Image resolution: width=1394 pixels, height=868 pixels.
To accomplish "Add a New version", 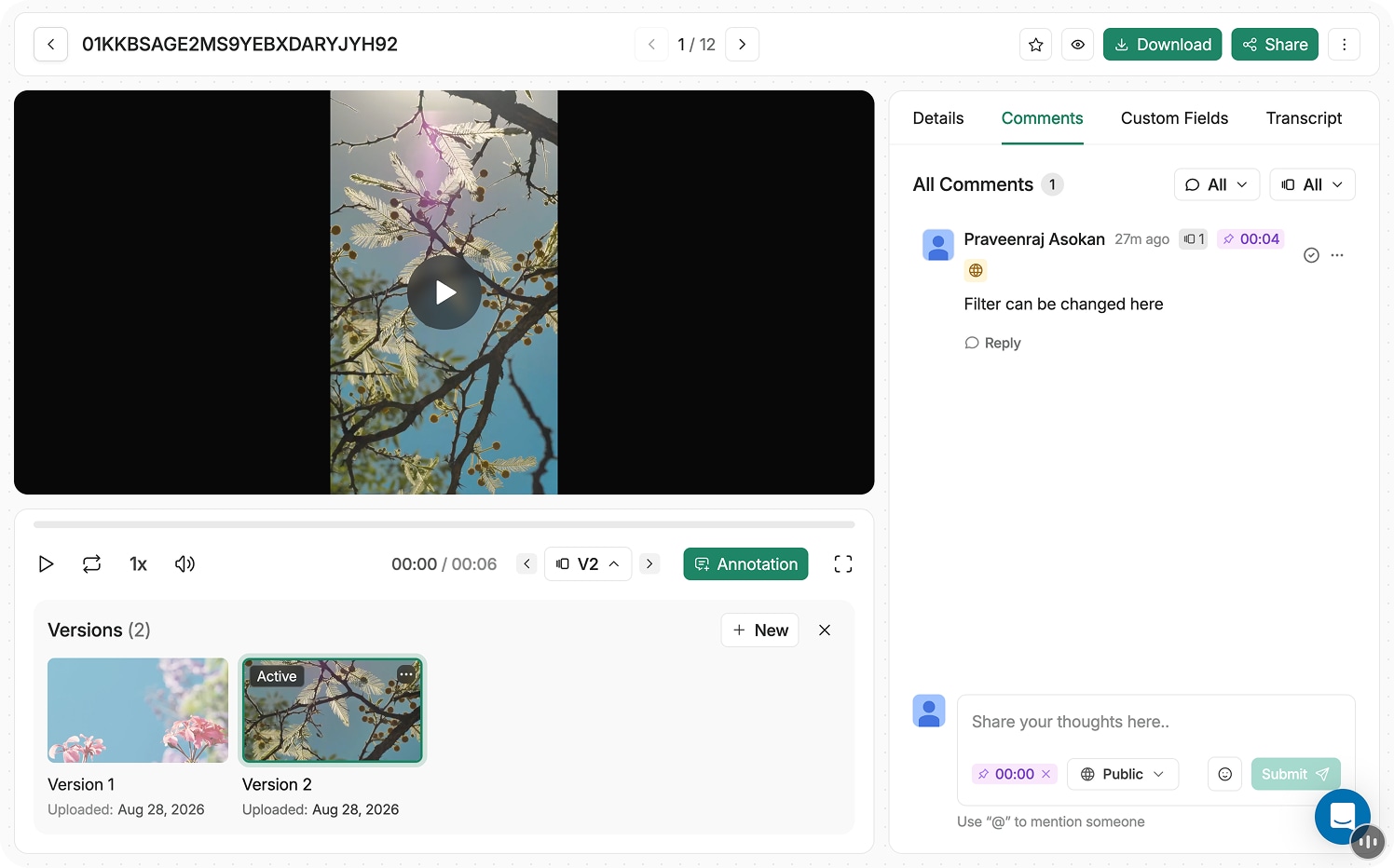I will (x=760, y=631).
